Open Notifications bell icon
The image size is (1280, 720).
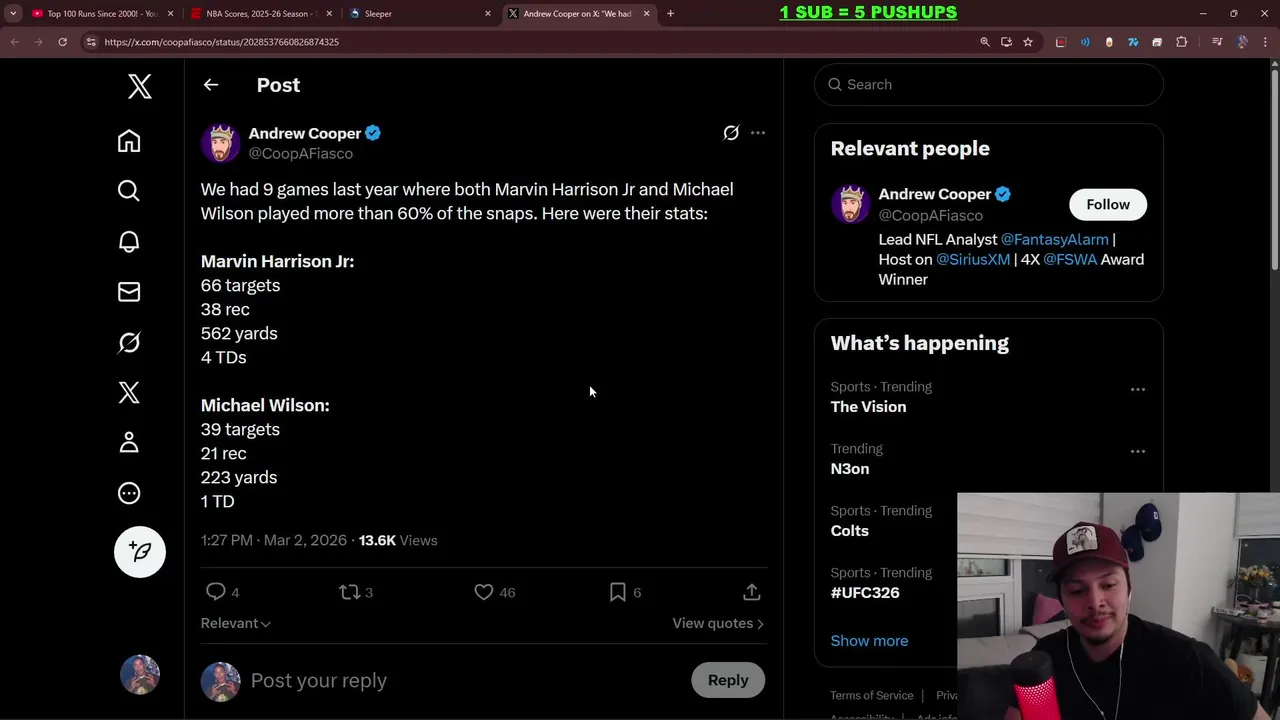pos(129,242)
